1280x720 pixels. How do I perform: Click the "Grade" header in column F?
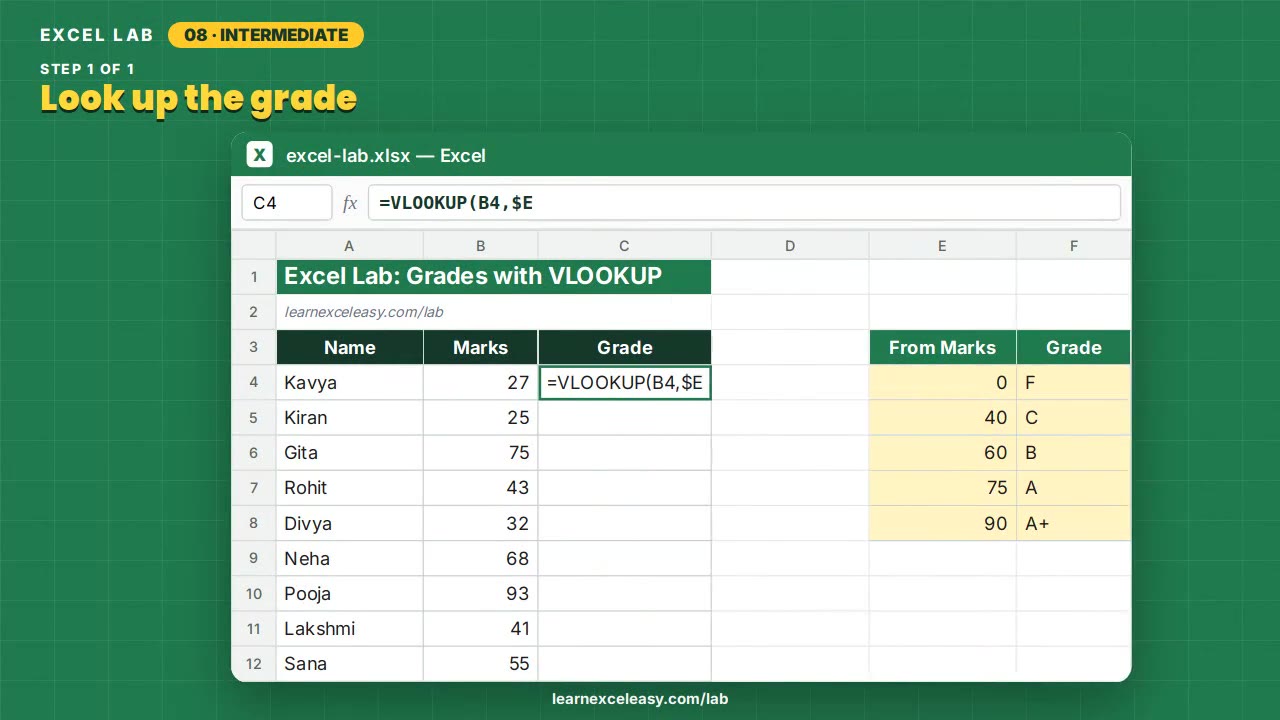(1074, 347)
